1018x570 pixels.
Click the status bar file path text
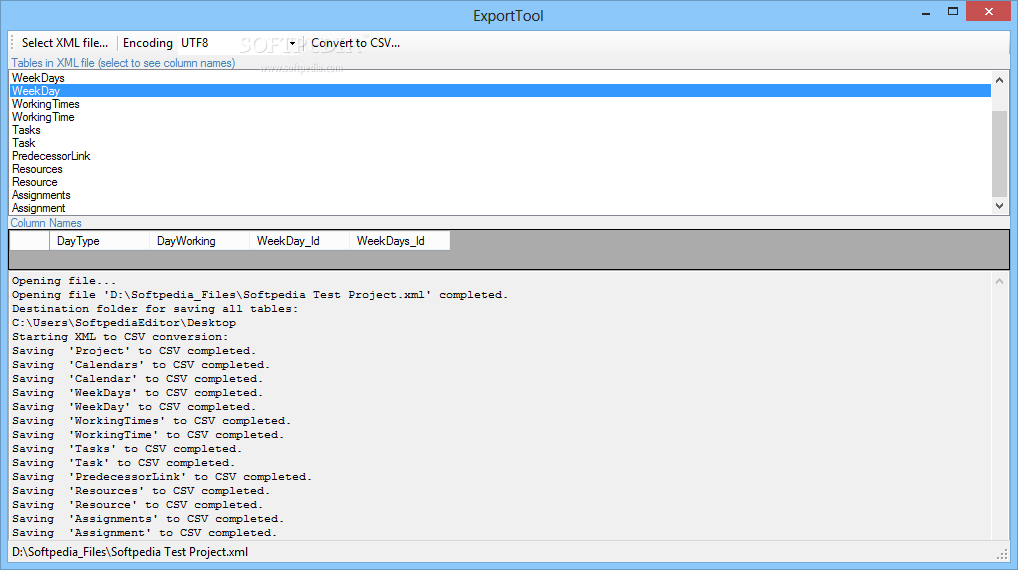pos(130,552)
